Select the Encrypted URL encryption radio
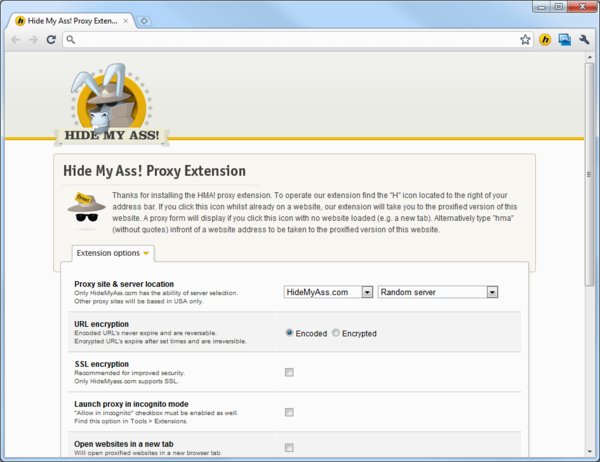 pyautogui.click(x=336, y=333)
